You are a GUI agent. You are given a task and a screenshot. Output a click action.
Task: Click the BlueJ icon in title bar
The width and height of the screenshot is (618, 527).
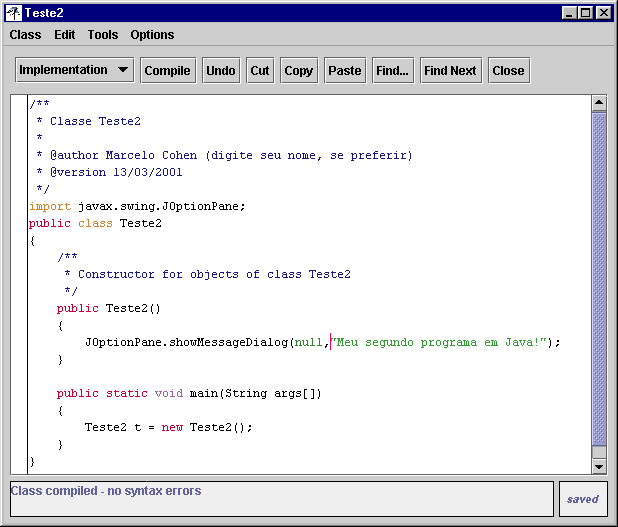[14, 13]
